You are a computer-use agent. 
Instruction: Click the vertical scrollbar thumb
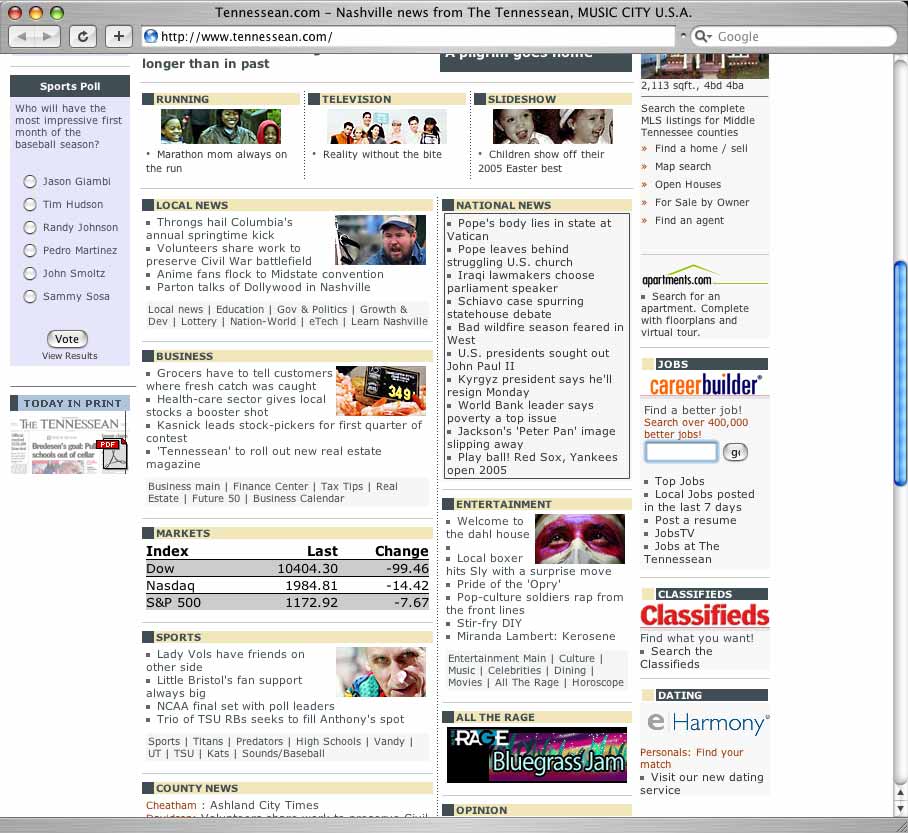point(900,374)
